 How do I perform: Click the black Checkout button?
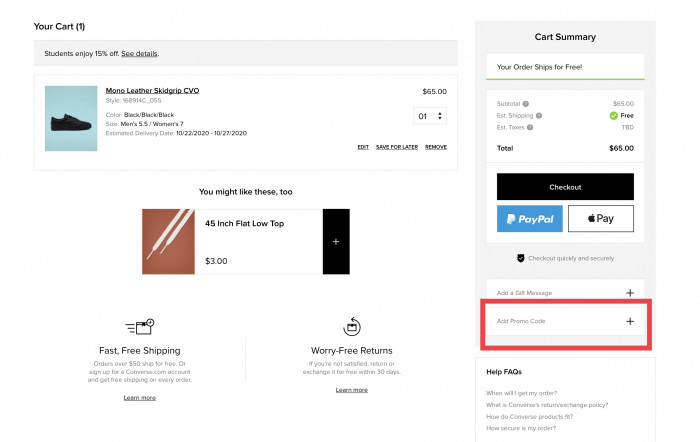point(565,187)
